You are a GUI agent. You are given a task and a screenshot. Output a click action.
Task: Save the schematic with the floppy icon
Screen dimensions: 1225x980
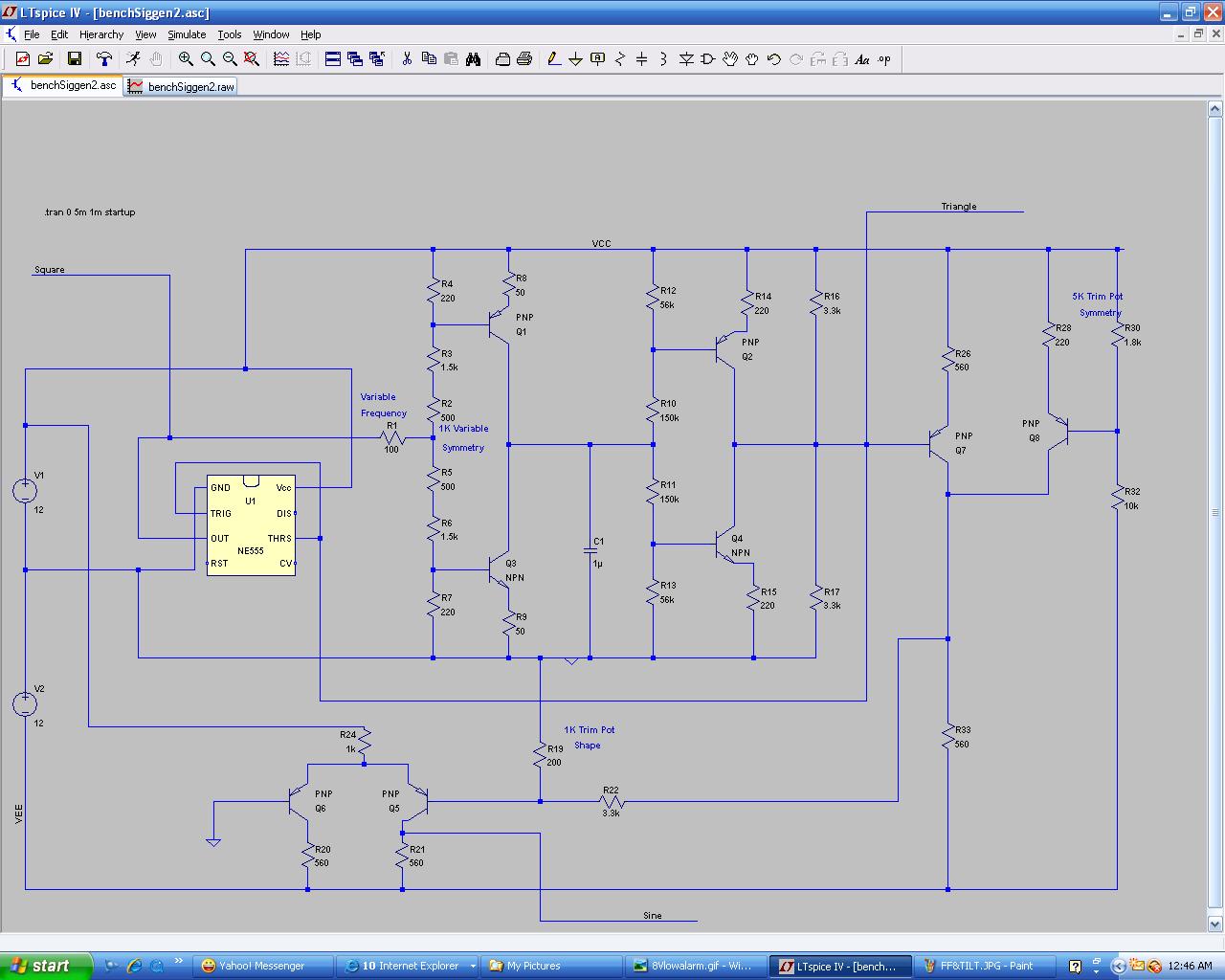pyautogui.click(x=75, y=59)
